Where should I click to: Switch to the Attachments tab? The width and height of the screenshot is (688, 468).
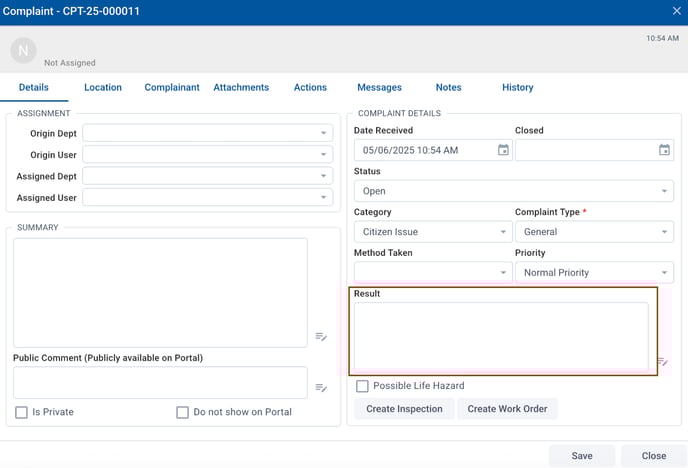241,88
